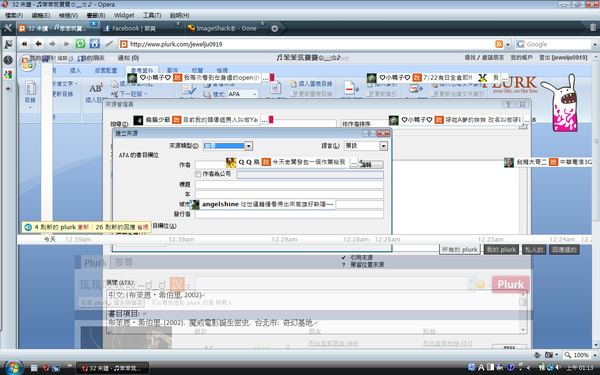Click the show desktop quick launch icon
The height and width of the screenshot is (375, 600).
34,368
